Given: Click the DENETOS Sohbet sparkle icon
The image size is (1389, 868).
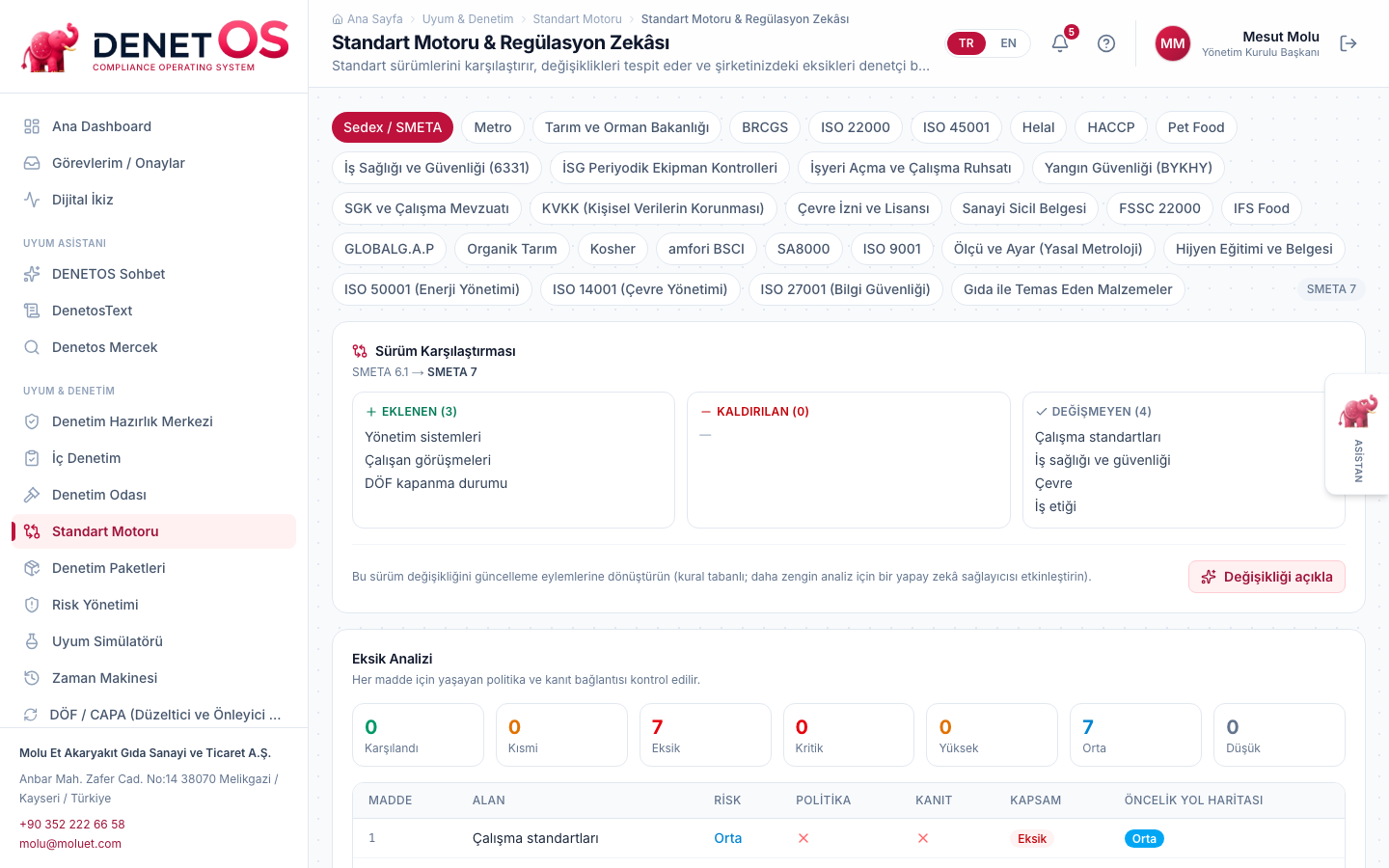Looking at the screenshot, I should (32, 274).
